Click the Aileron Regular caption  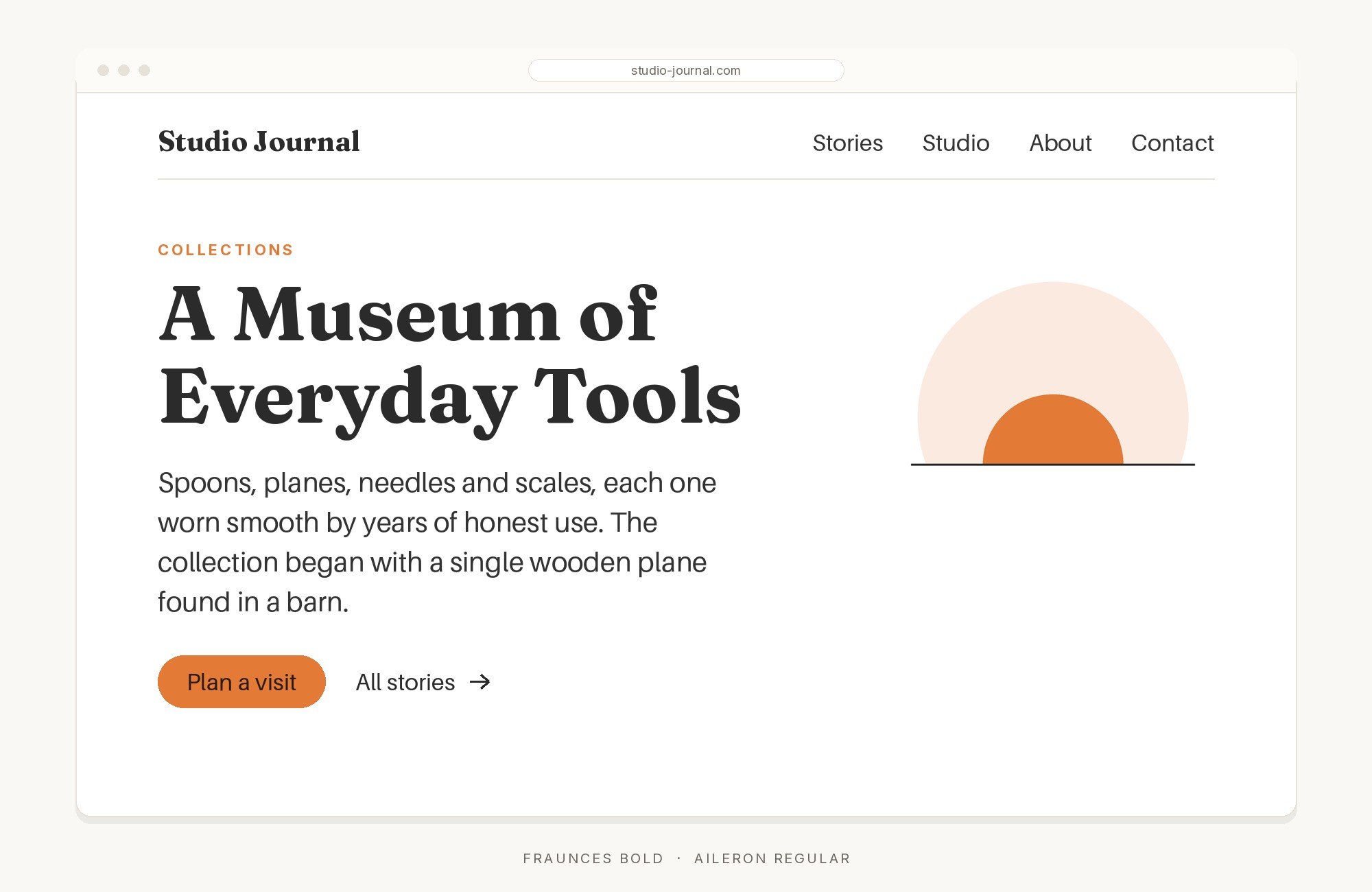tap(772, 858)
